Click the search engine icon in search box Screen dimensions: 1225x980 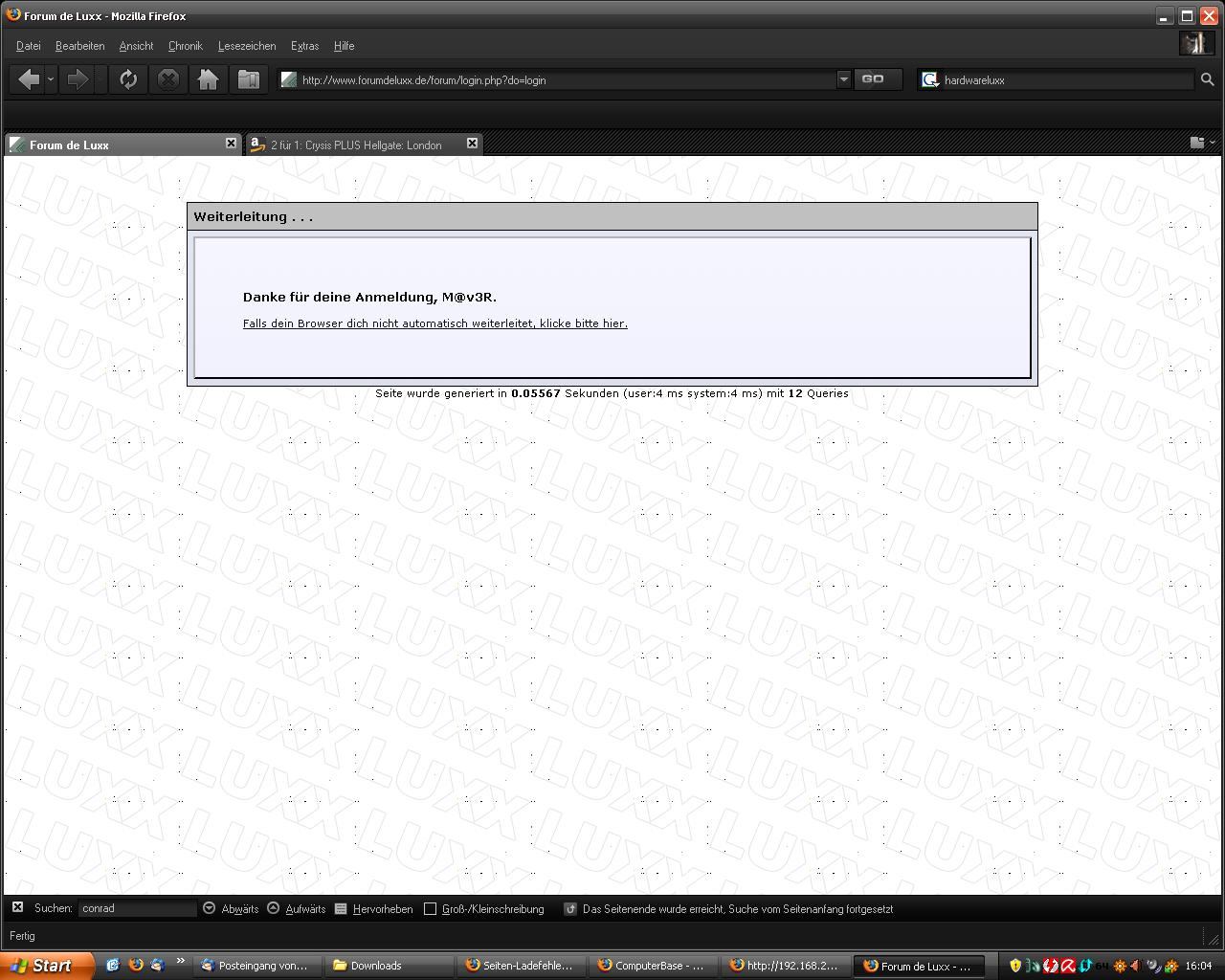(929, 79)
